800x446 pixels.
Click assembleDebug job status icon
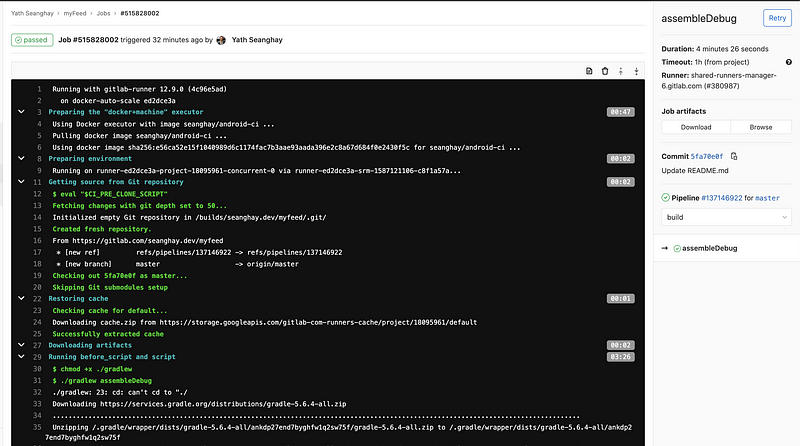click(x=677, y=249)
